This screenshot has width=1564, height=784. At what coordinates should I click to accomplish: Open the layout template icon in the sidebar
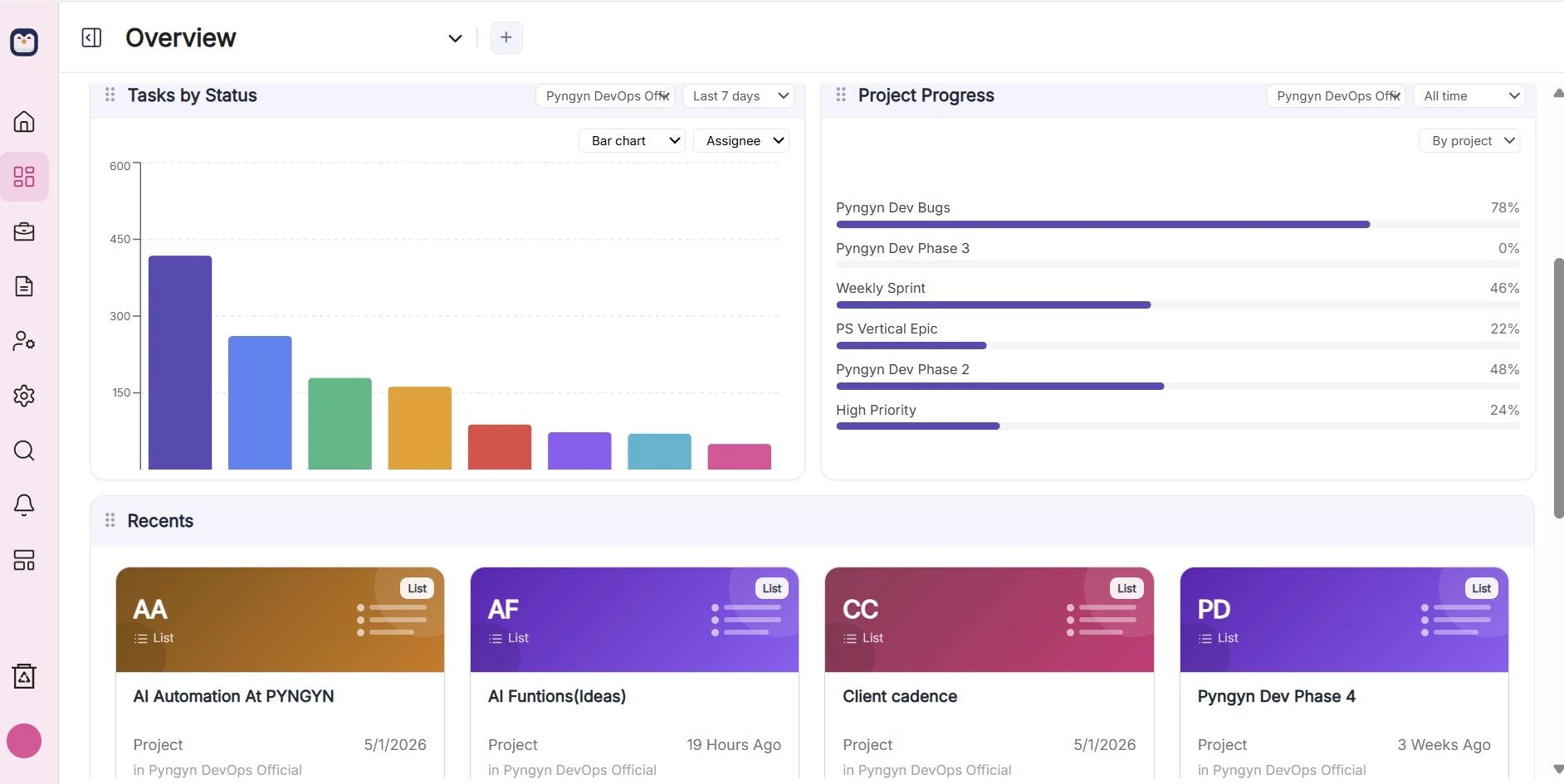tap(24, 560)
